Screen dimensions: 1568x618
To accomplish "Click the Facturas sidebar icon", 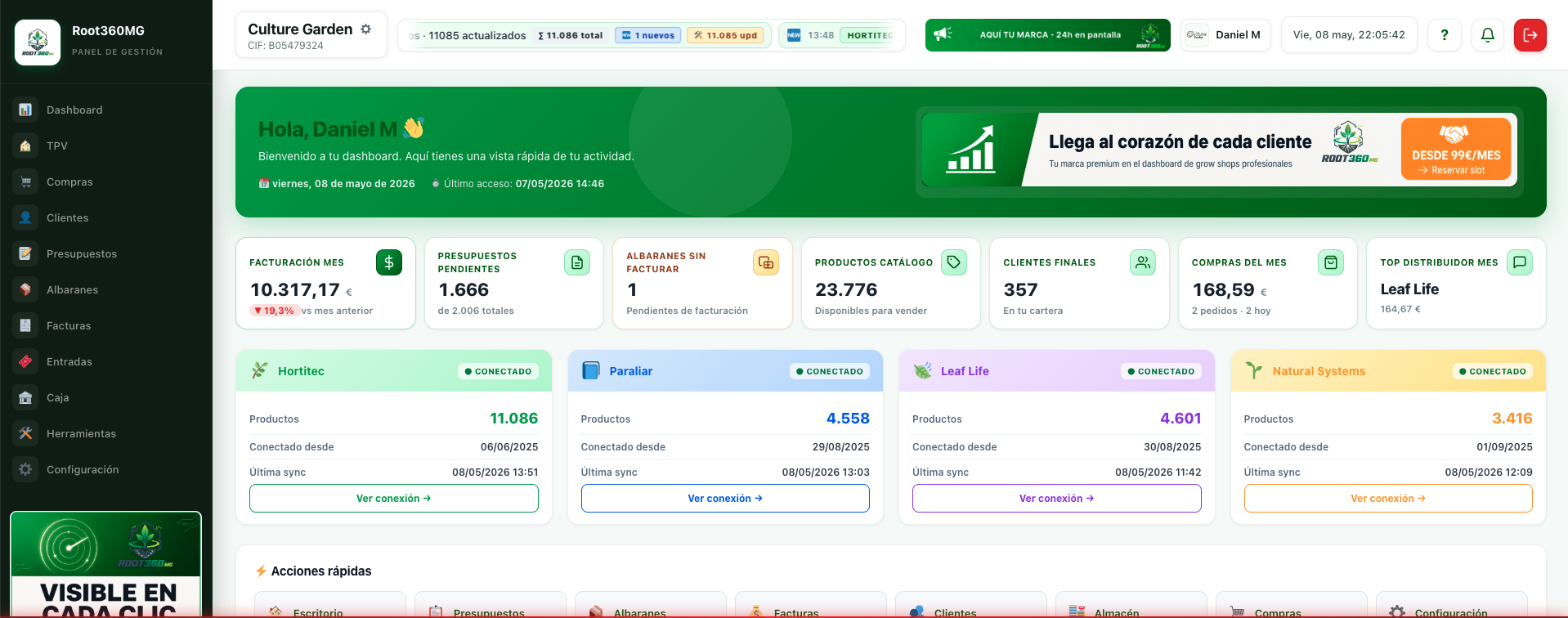I will click(25, 325).
